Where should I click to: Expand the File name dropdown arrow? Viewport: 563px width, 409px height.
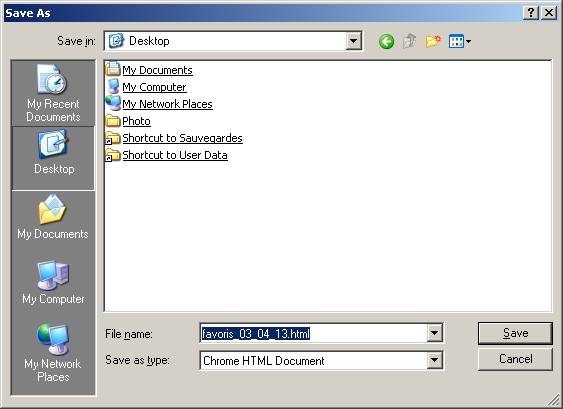[x=434, y=333]
